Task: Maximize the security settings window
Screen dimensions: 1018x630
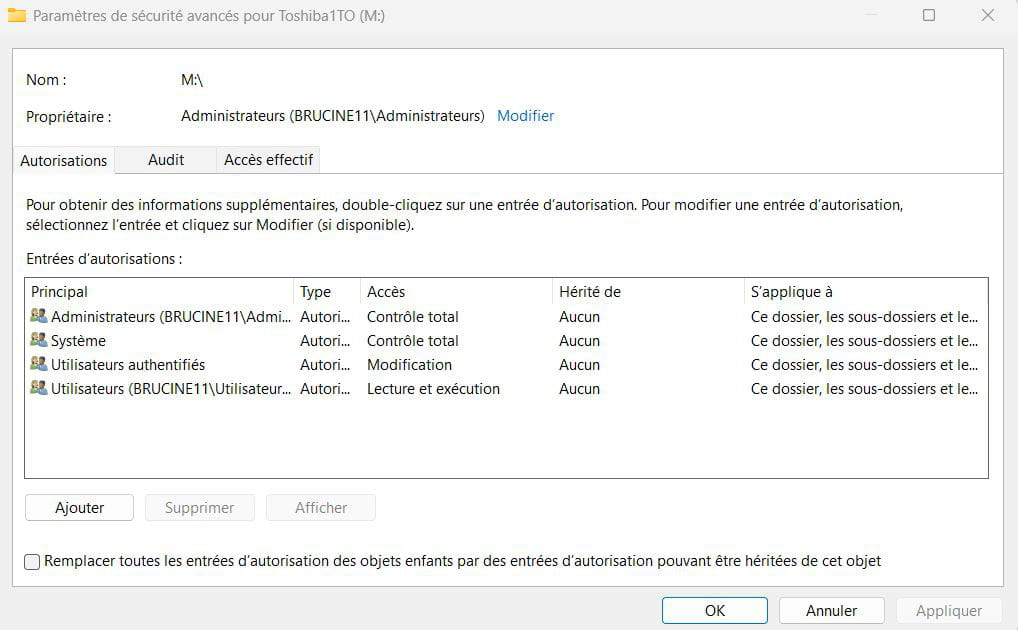Action: pos(929,15)
